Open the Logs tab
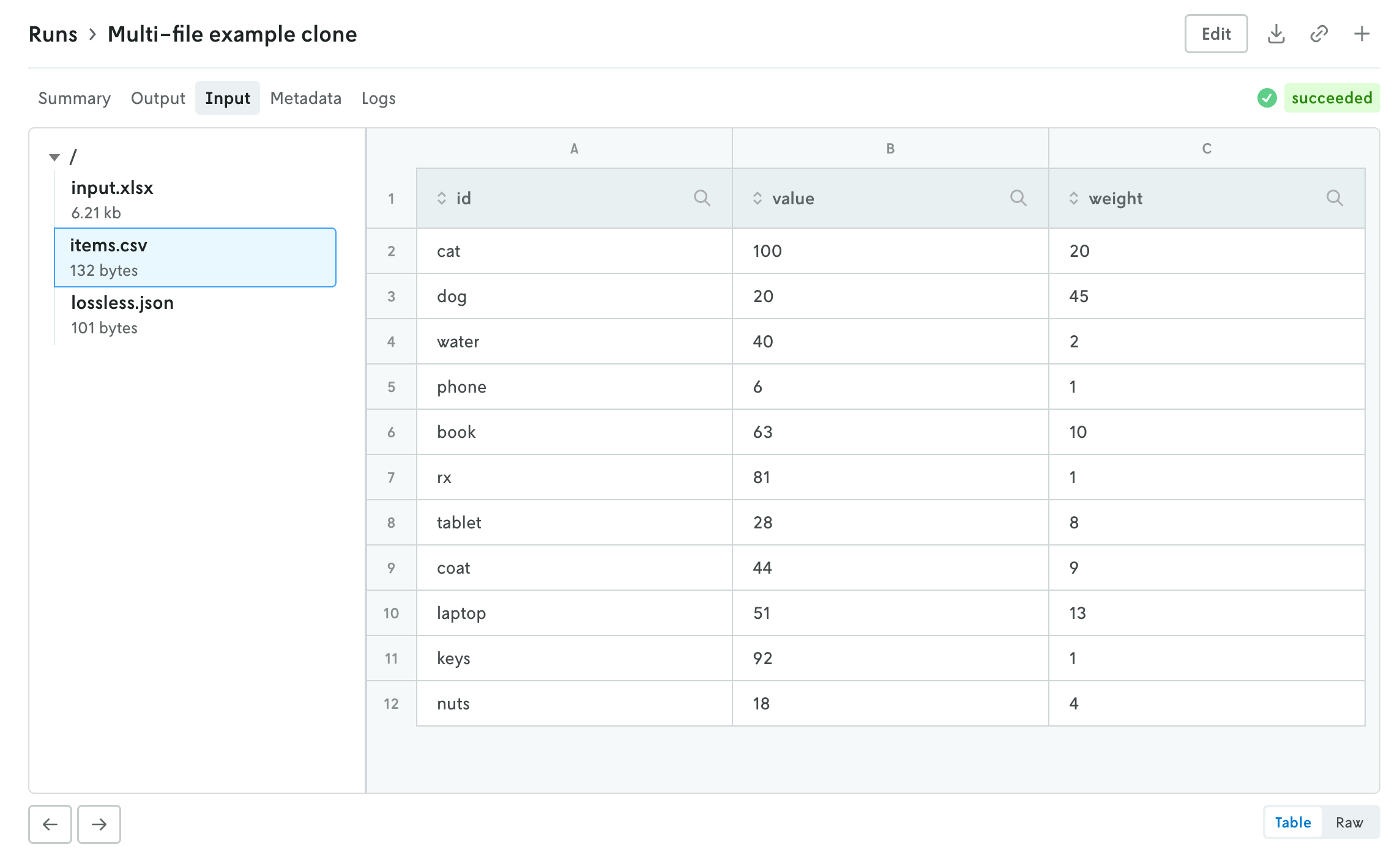1400x866 pixels. tap(378, 98)
